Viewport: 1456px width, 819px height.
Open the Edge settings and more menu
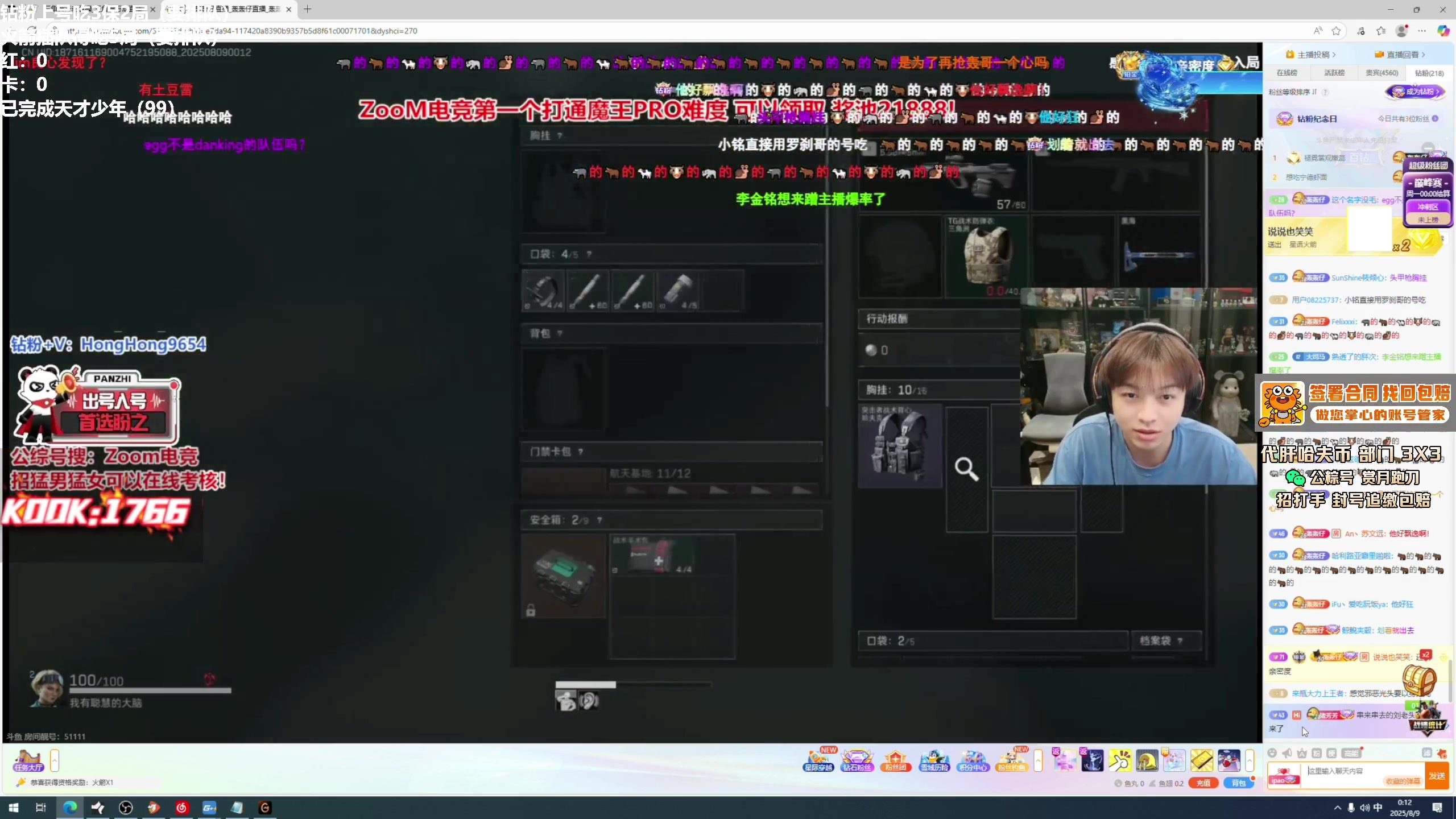click(x=1422, y=31)
